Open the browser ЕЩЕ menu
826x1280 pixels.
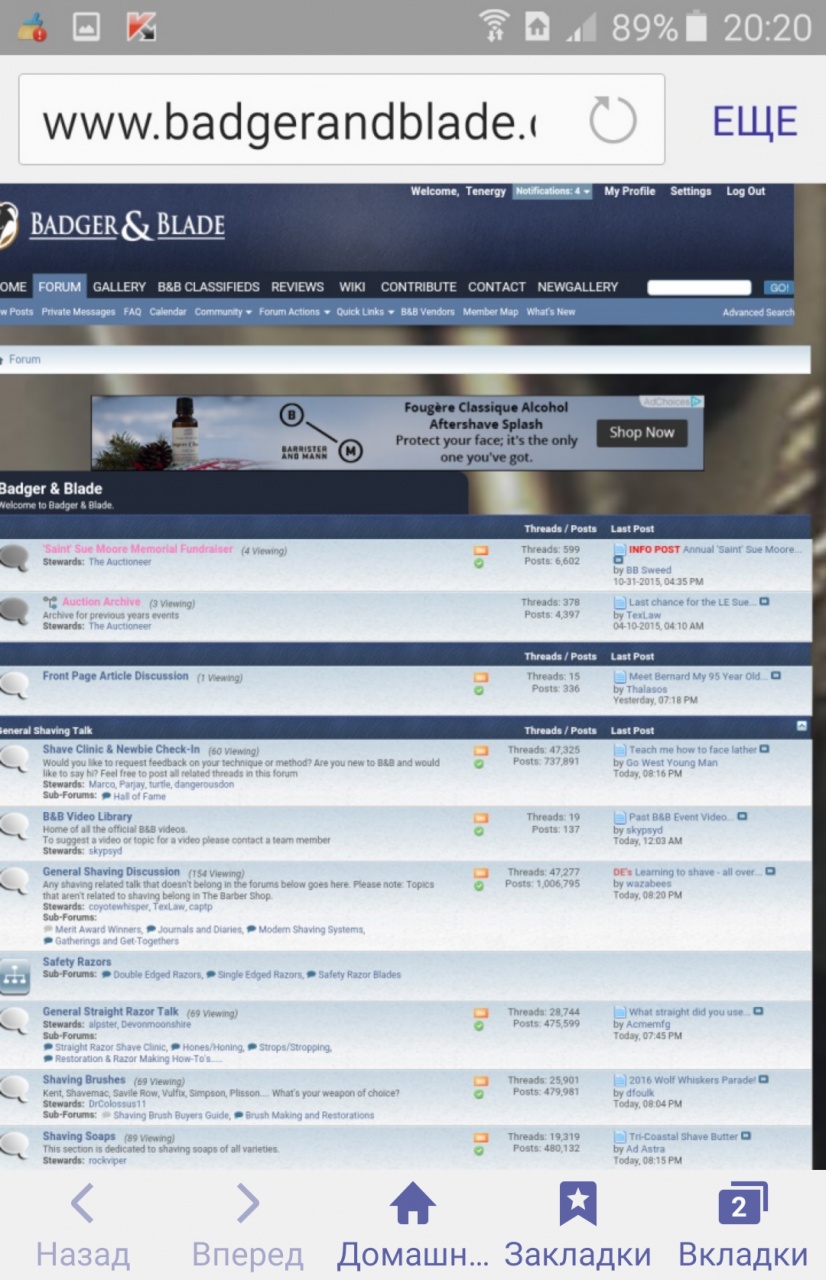coord(755,122)
